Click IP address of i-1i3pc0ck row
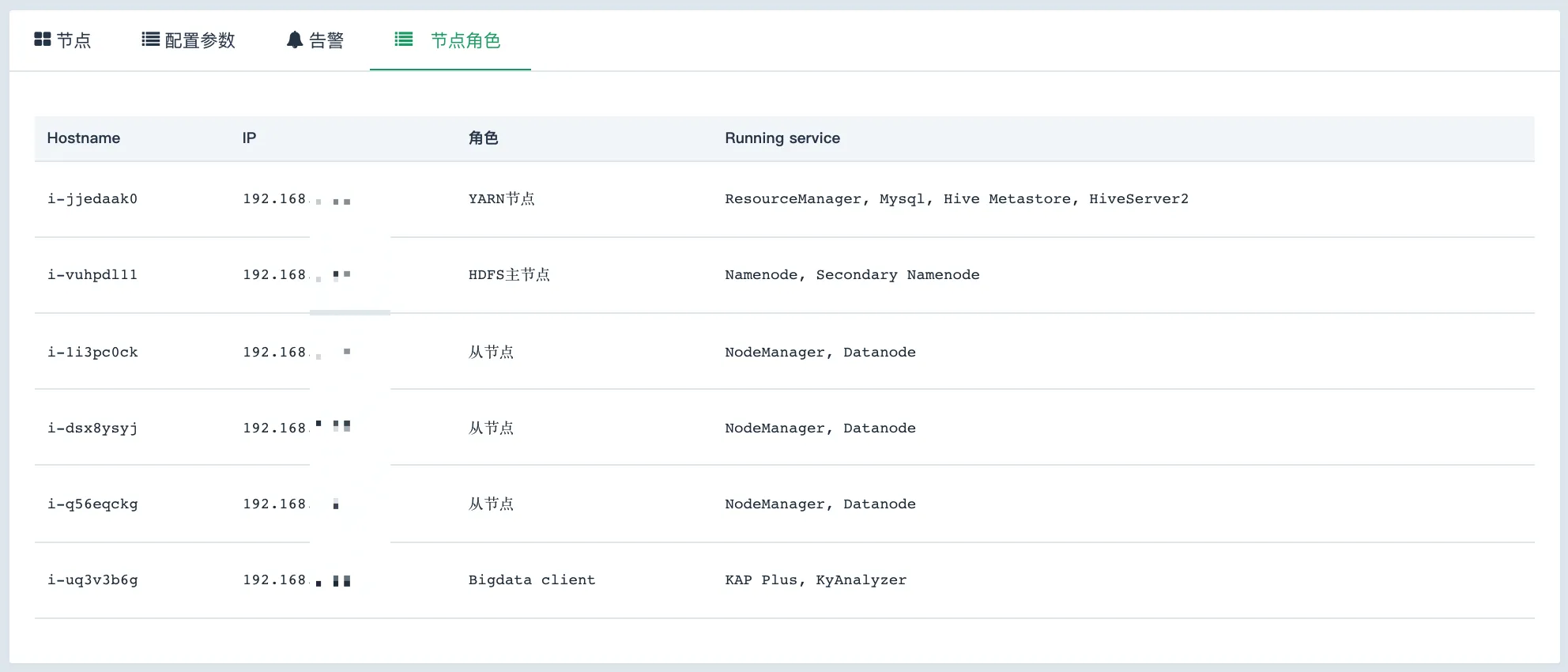 pyautogui.click(x=296, y=353)
